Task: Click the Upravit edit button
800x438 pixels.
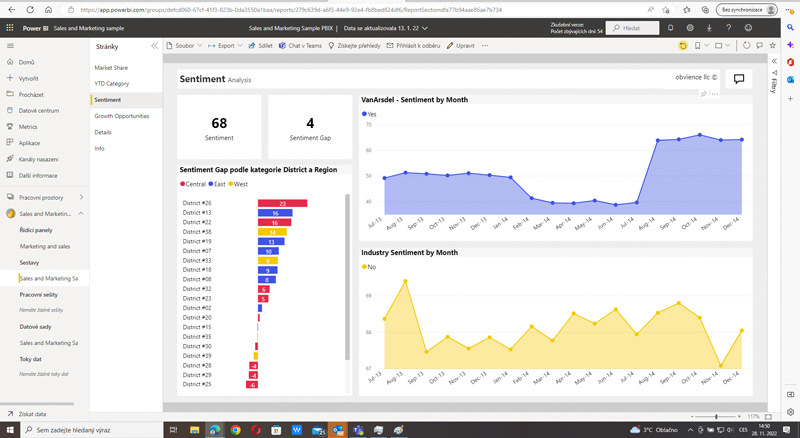Action: click(460, 46)
